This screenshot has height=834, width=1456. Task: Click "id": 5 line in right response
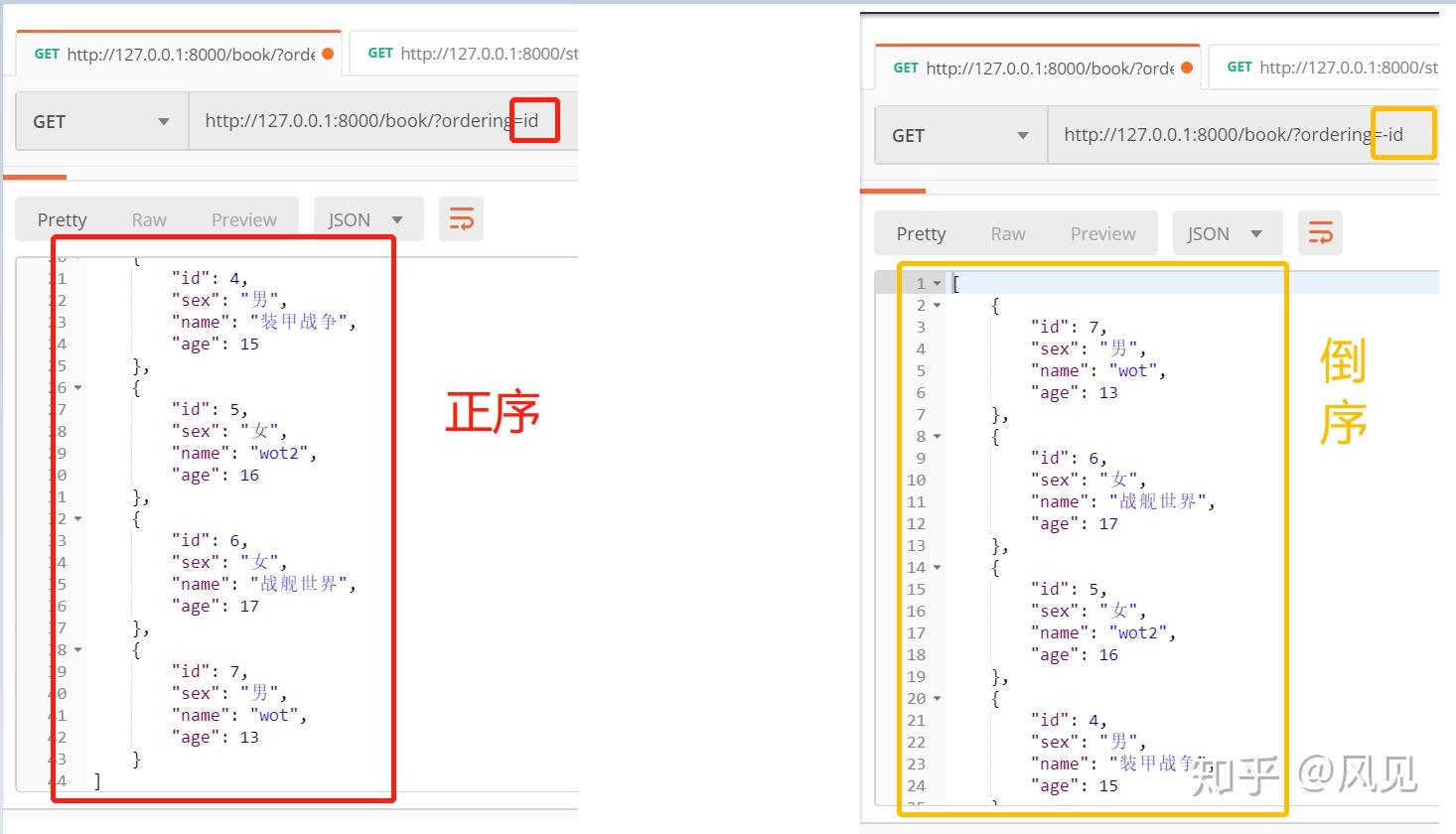pos(1069,589)
